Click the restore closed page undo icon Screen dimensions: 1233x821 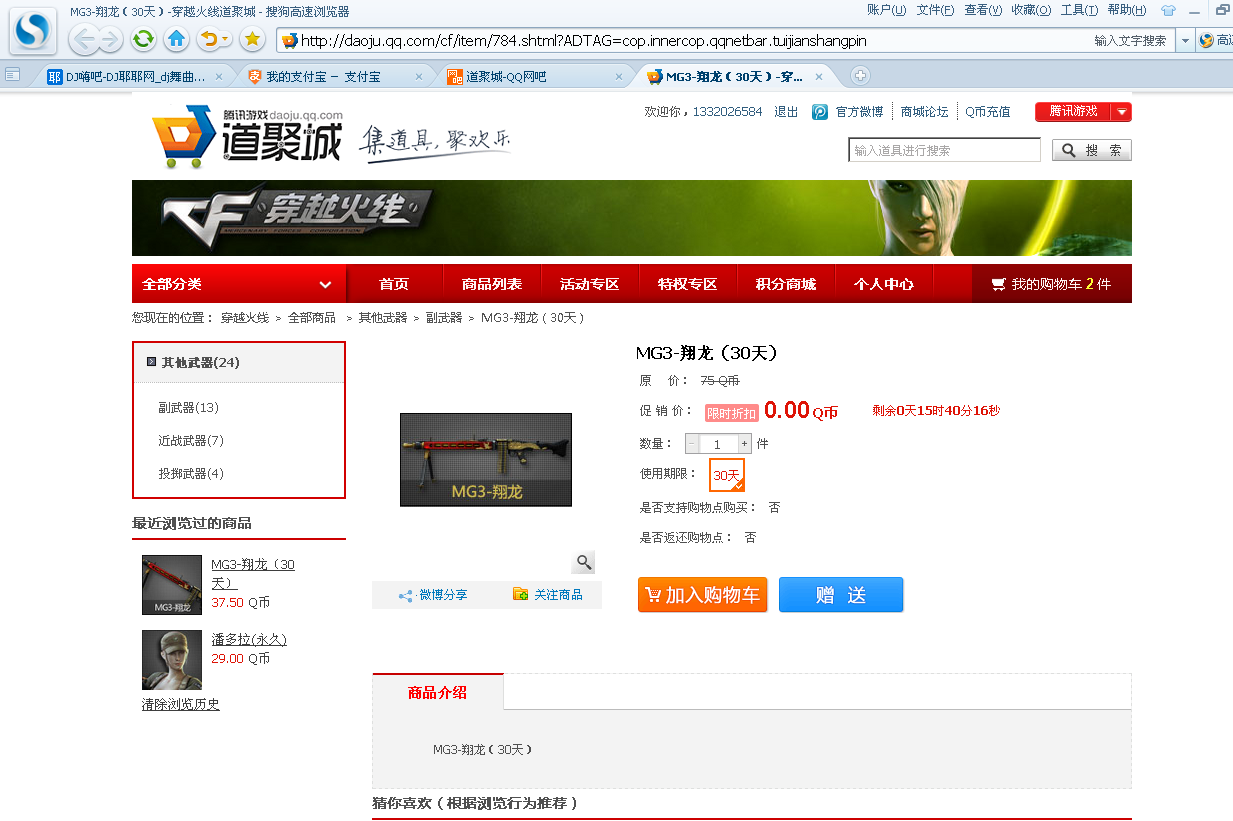click(209, 39)
